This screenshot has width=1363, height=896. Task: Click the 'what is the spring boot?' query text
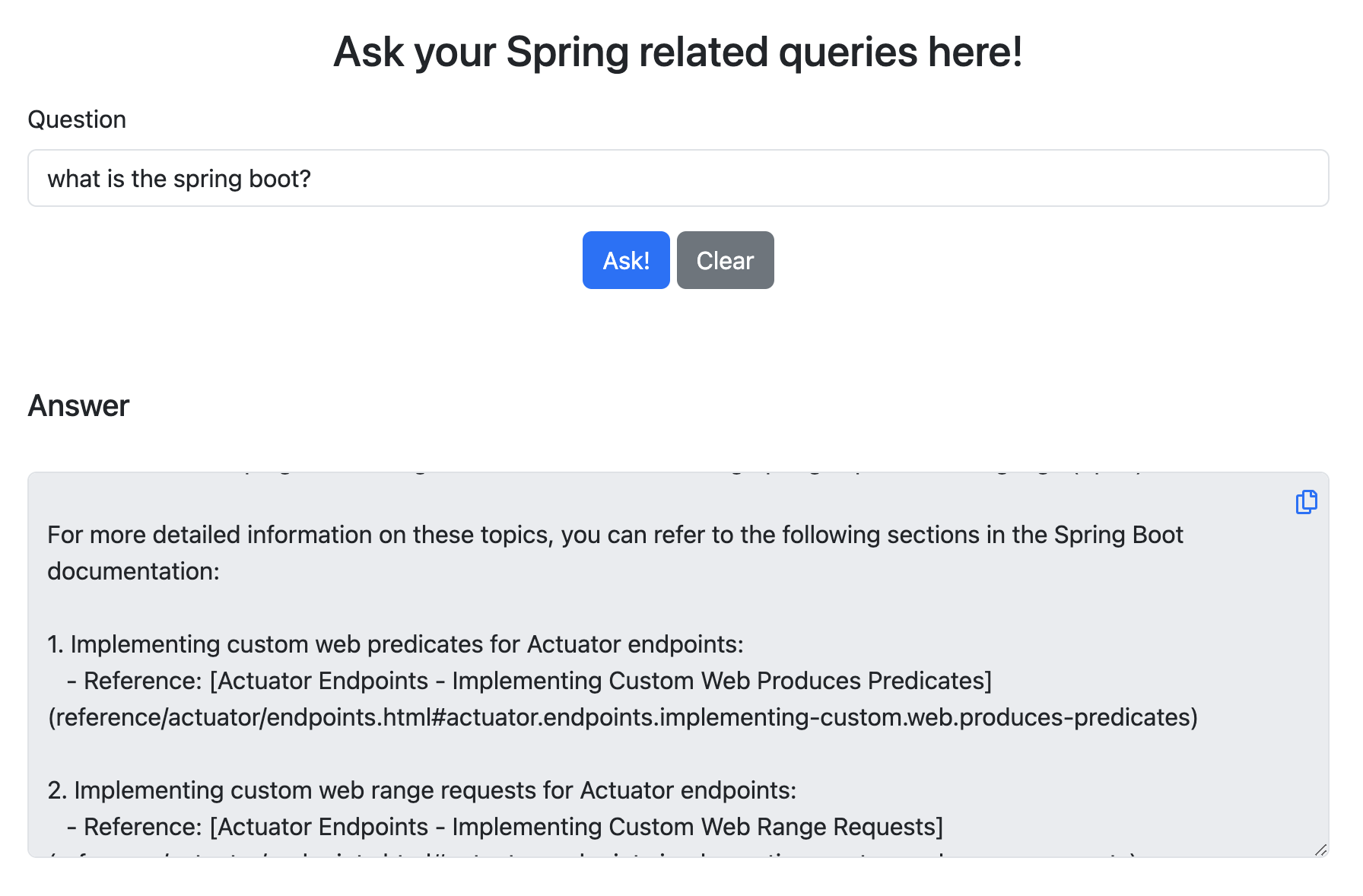179,179
